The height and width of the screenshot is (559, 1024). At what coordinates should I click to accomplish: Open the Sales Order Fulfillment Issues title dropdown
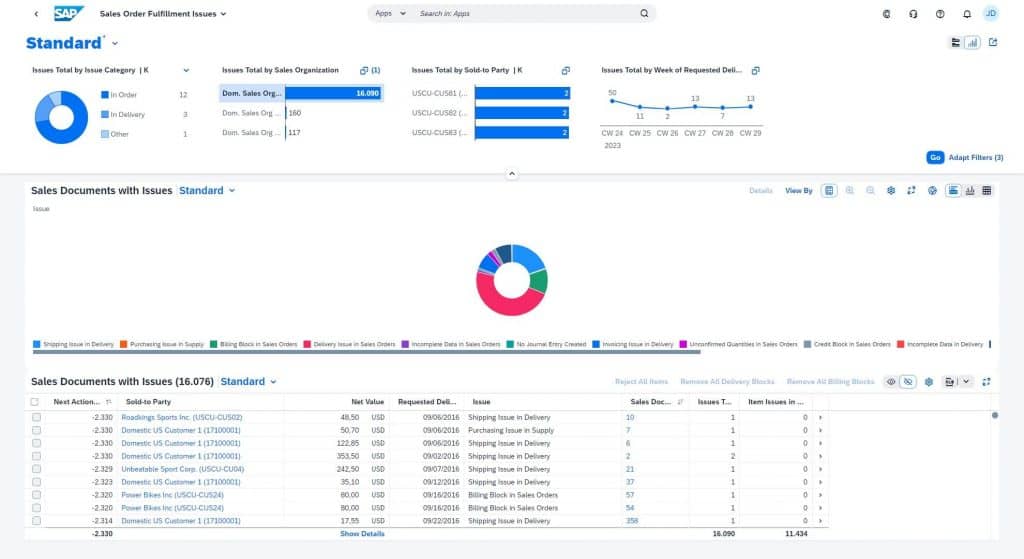(x=223, y=14)
